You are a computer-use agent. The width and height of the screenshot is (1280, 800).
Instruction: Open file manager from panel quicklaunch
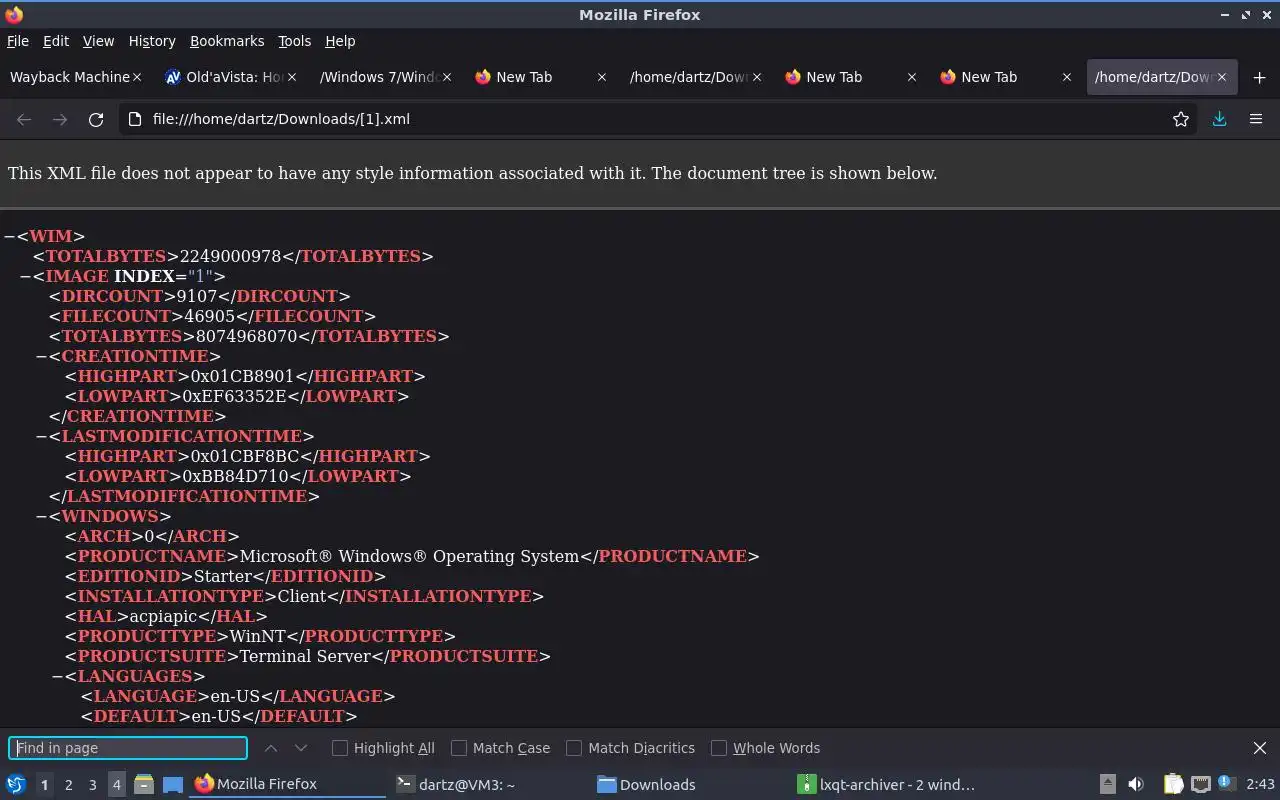144,785
